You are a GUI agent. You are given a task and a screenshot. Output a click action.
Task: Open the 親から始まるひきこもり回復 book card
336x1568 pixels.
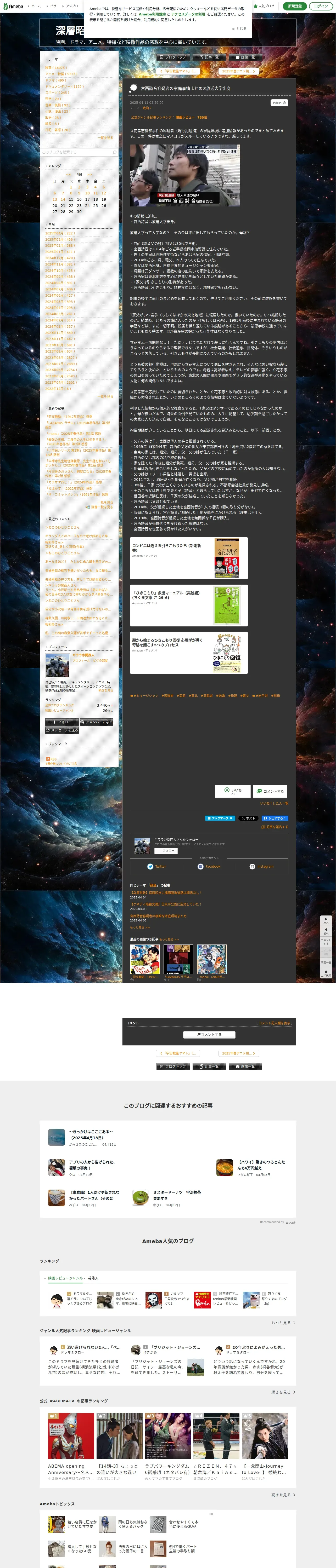188,653
